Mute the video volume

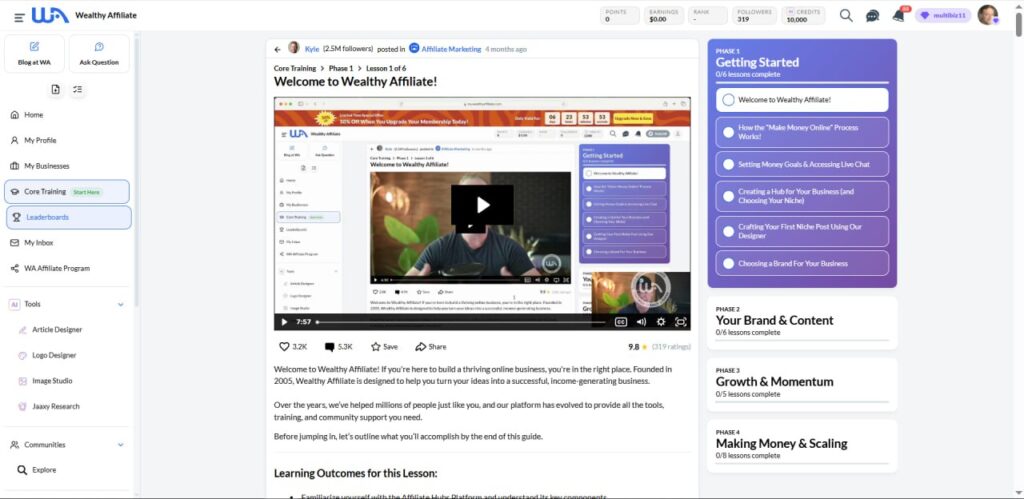(641, 322)
